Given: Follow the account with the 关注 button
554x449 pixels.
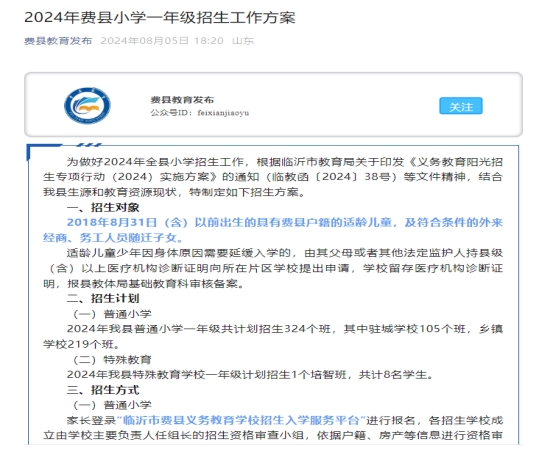Looking at the screenshot, I should pyautogui.click(x=461, y=106).
